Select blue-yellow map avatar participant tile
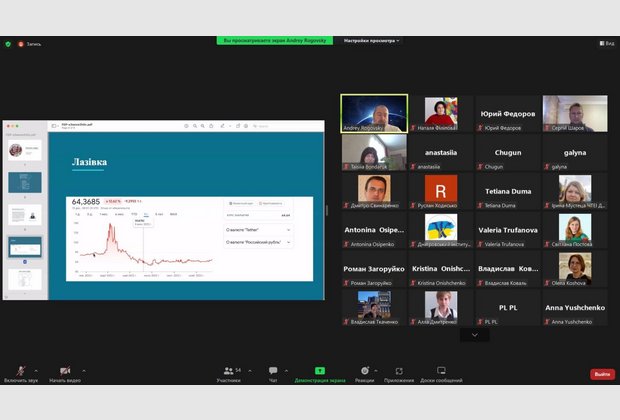Screen dimensions: 620x420 [x=441, y=230]
